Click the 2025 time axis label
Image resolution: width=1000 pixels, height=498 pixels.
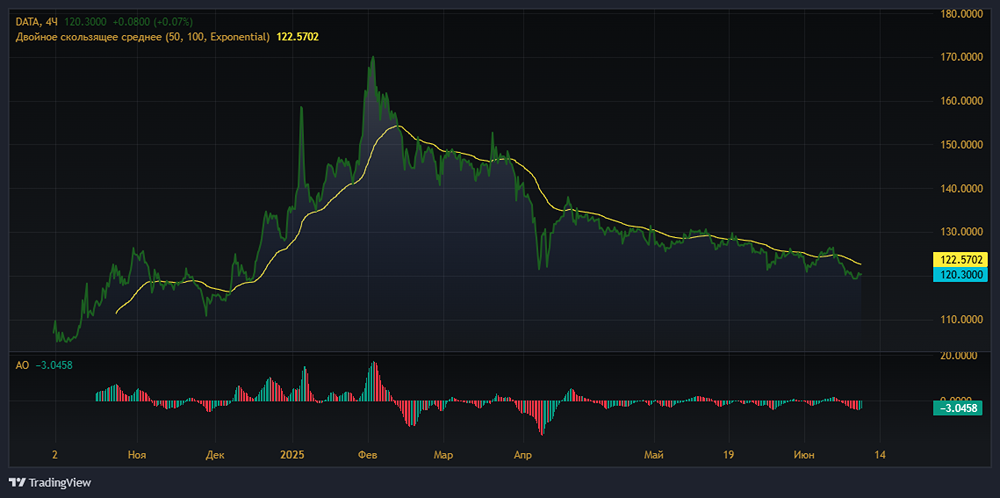pyautogui.click(x=292, y=455)
